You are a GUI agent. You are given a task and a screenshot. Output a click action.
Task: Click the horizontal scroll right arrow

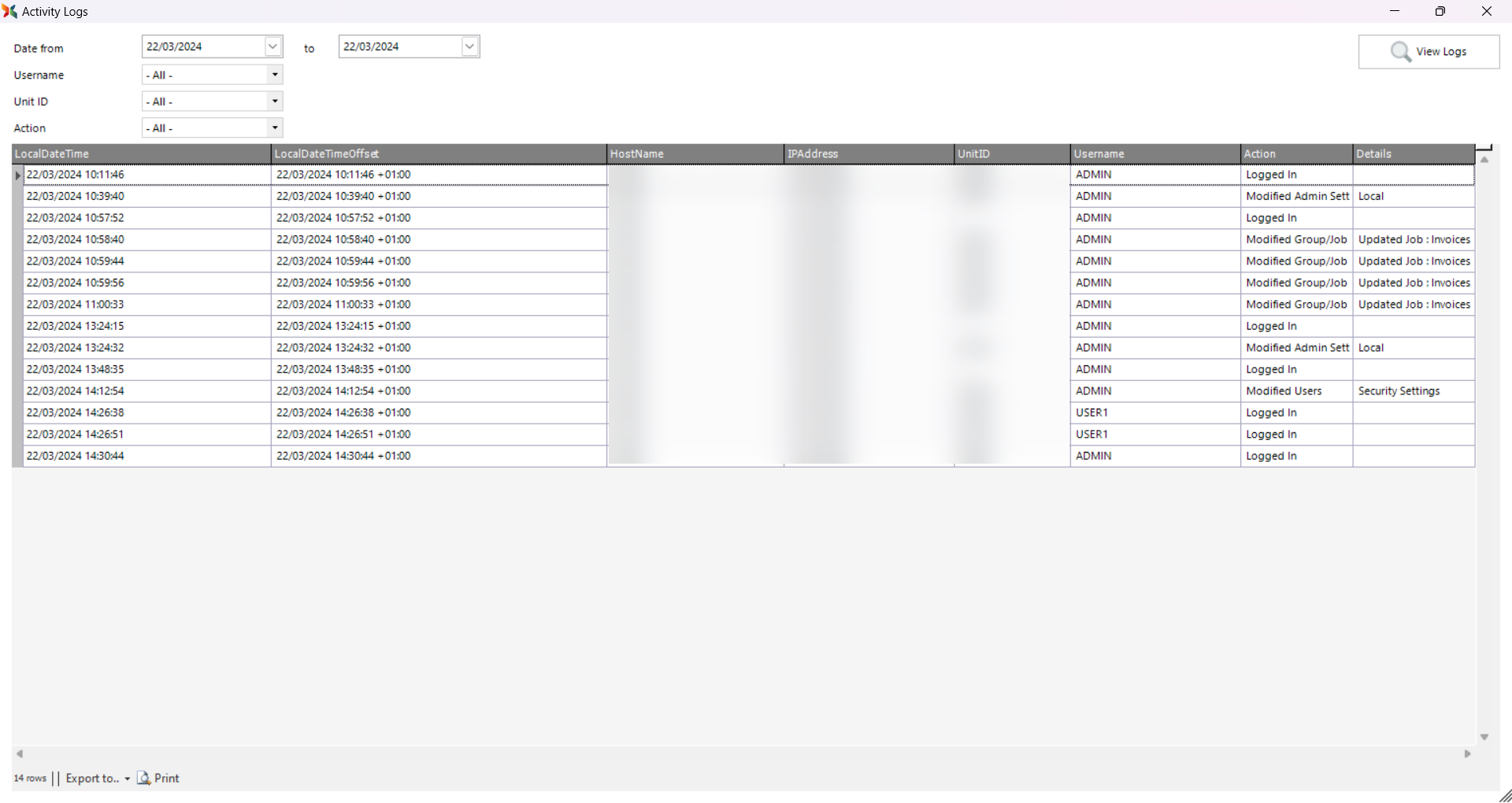[1468, 754]
